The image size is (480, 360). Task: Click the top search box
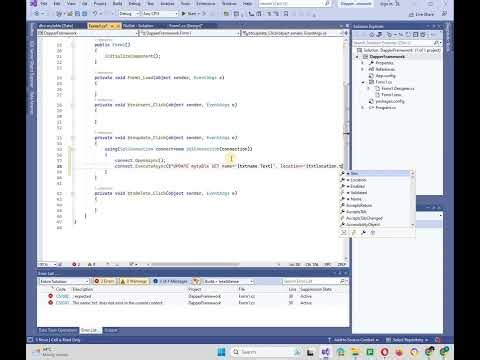point(295,4)
